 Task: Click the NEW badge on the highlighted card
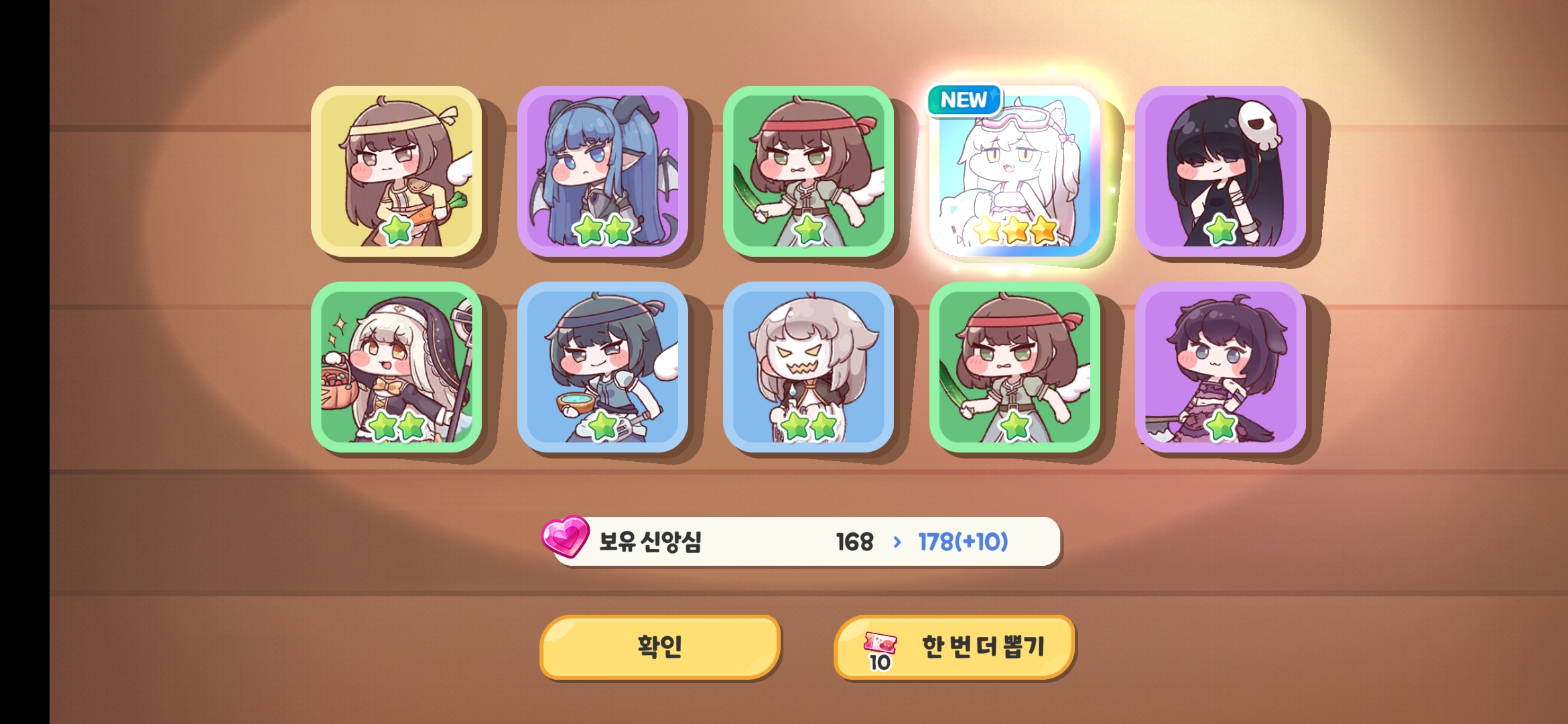click(x=964, y=100)
